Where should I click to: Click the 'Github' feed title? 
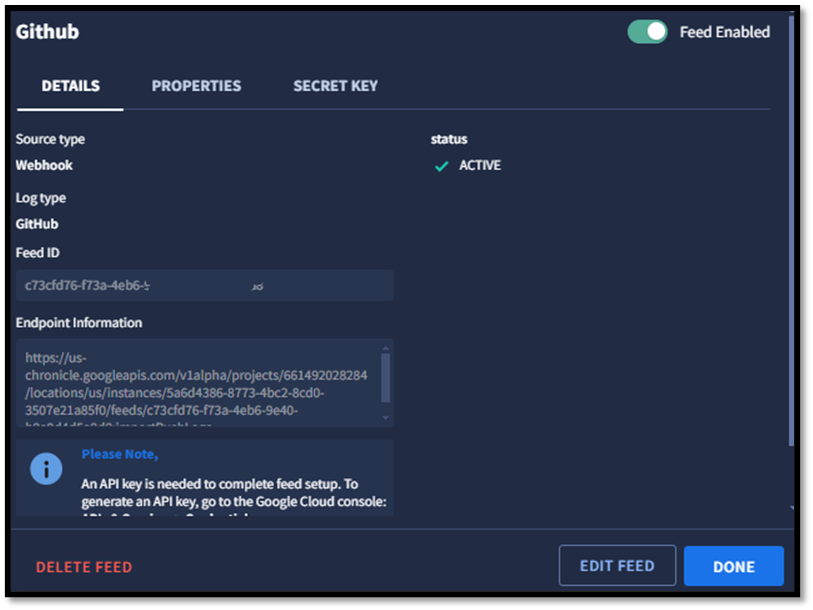(47, 32)
